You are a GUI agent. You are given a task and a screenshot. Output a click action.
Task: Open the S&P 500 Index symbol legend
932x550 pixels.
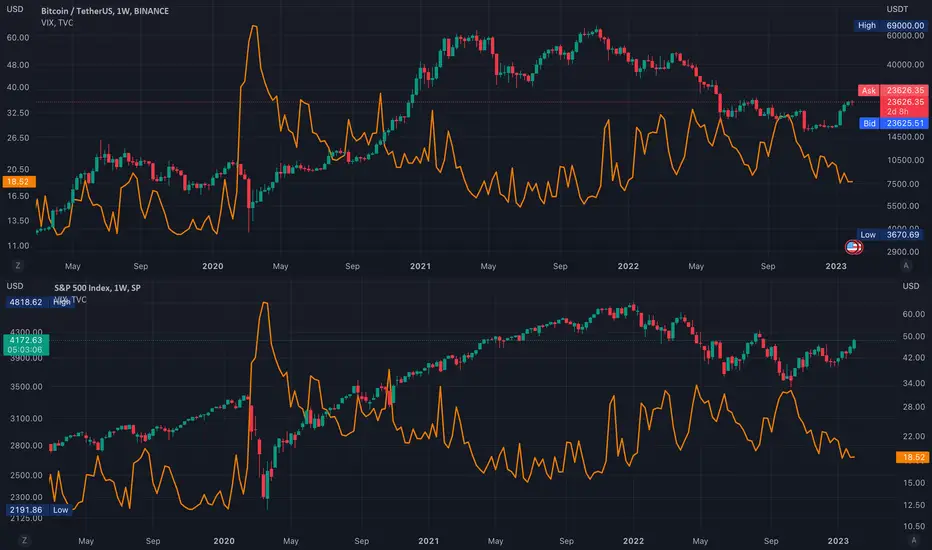tap(97, 288)
